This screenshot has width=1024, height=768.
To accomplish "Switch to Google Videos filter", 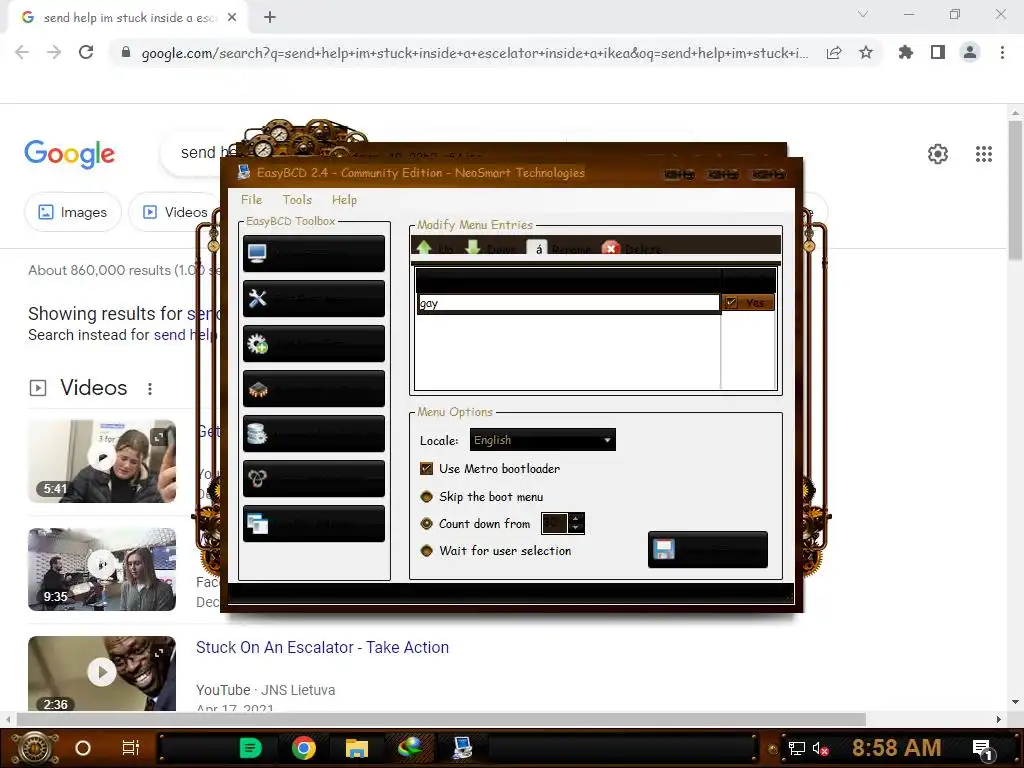I will click(175, 212).
